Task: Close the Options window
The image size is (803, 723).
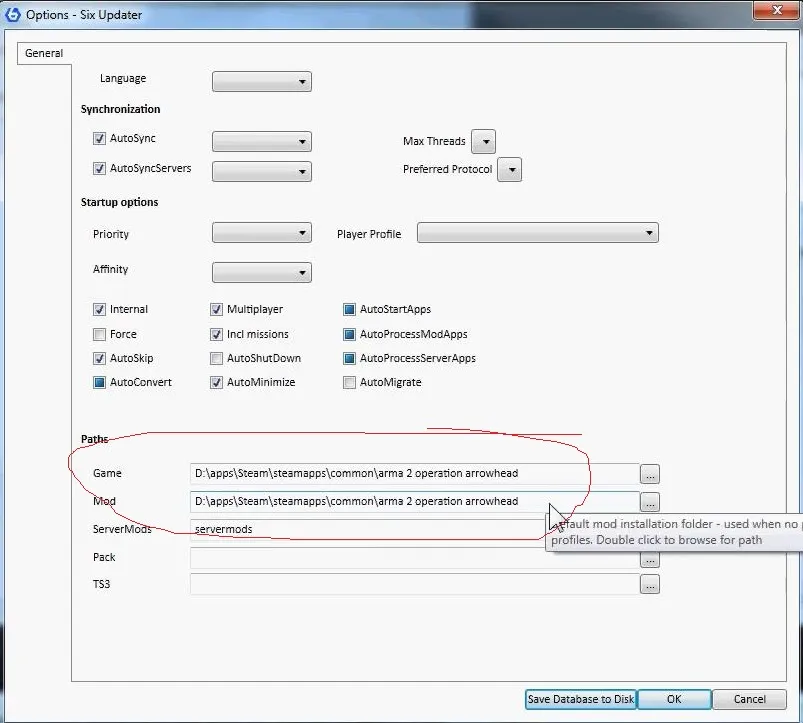Action: pyautogui.click(x=775, y=10)
